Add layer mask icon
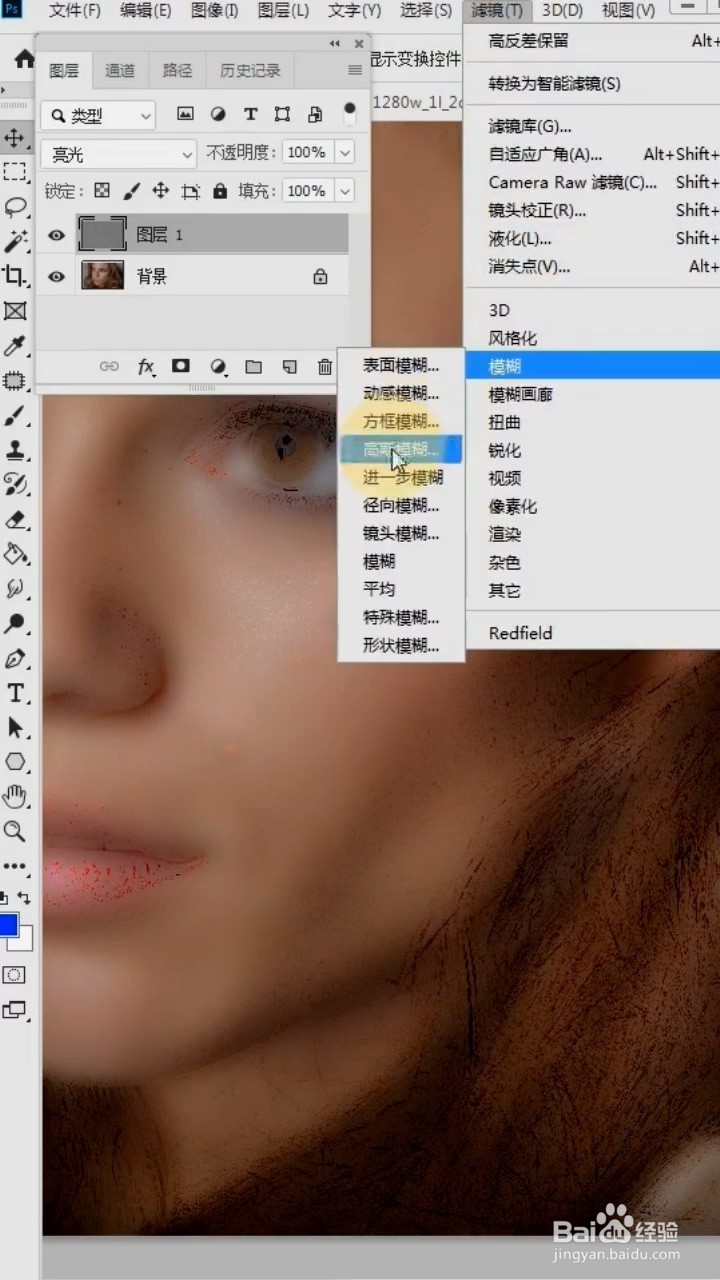 pos(181,367)
